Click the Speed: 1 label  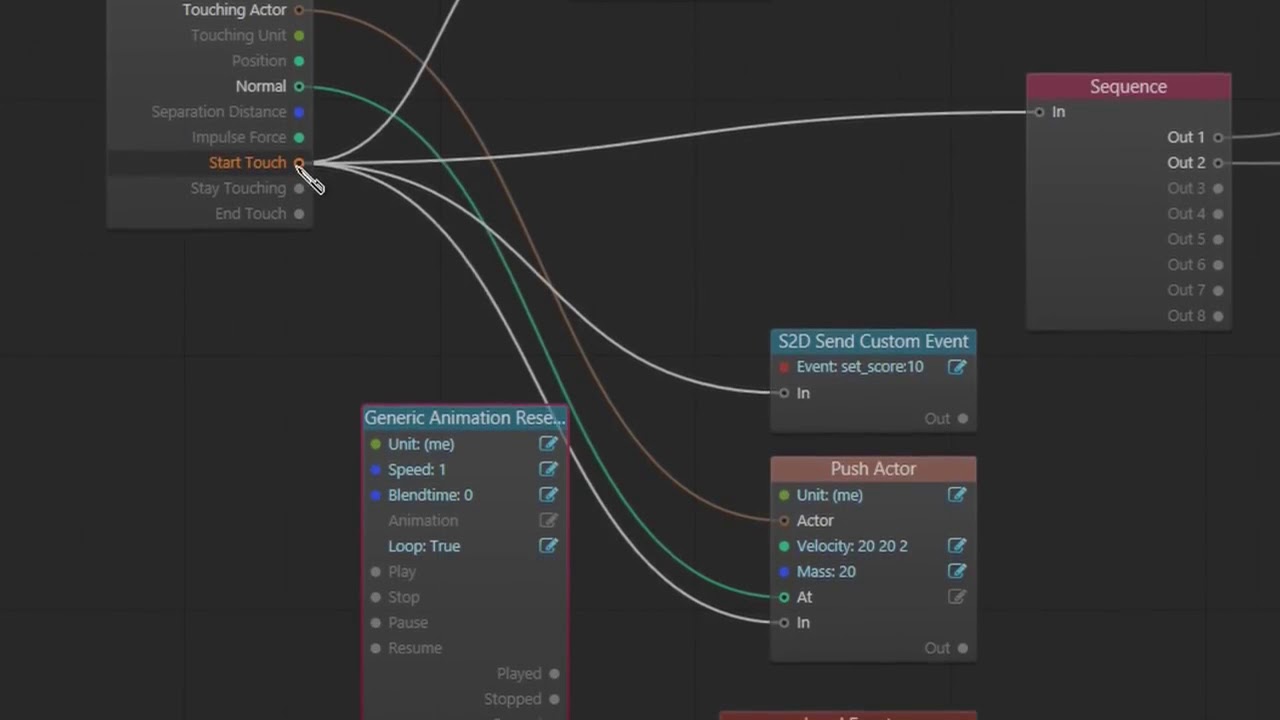(417, 469)
